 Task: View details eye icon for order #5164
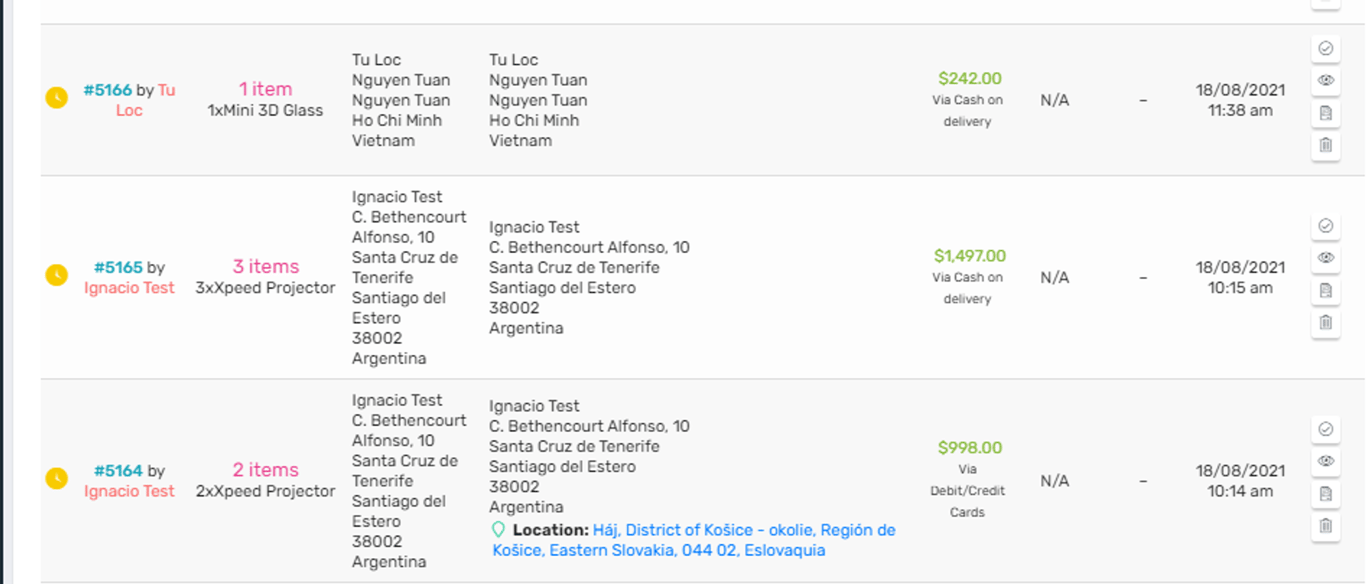pyautogui.click(x=1326, y=461)
